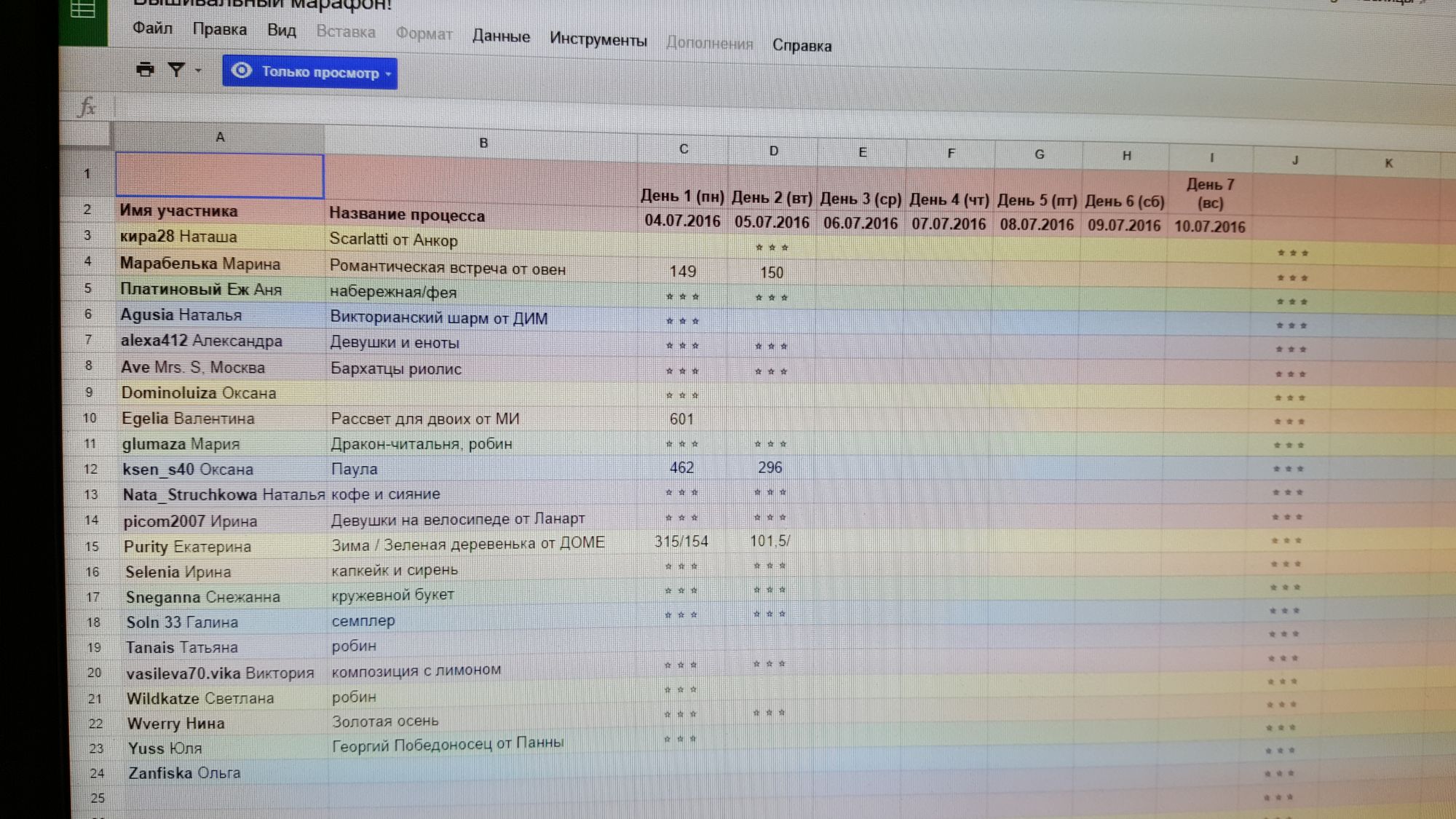Expand the Только просмотр dropdown arrow
Viewport: 1456px width, 819px height.
(x=389, y=74)
